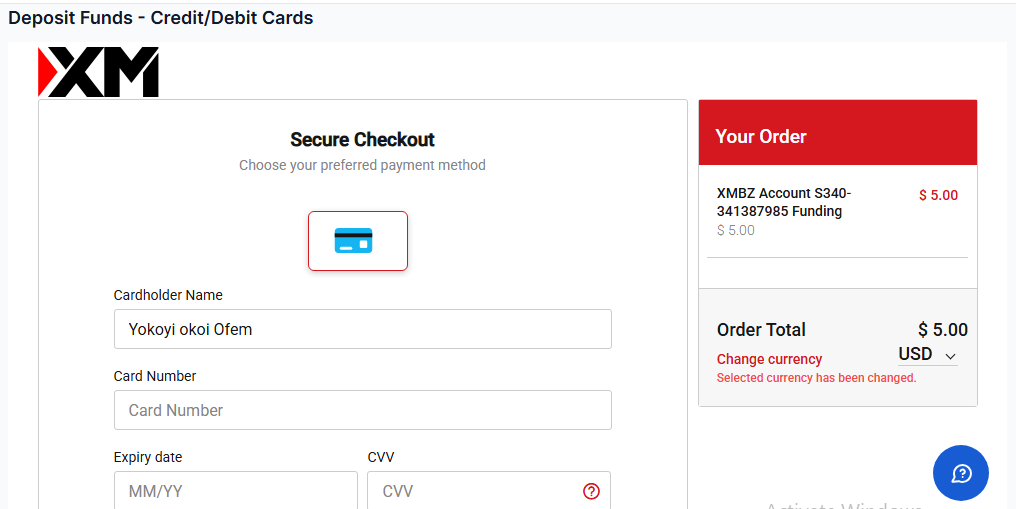The width and height of the screenshot is (1016, 509).
Task: Select the credit card payment method icon
Action: 357,241
